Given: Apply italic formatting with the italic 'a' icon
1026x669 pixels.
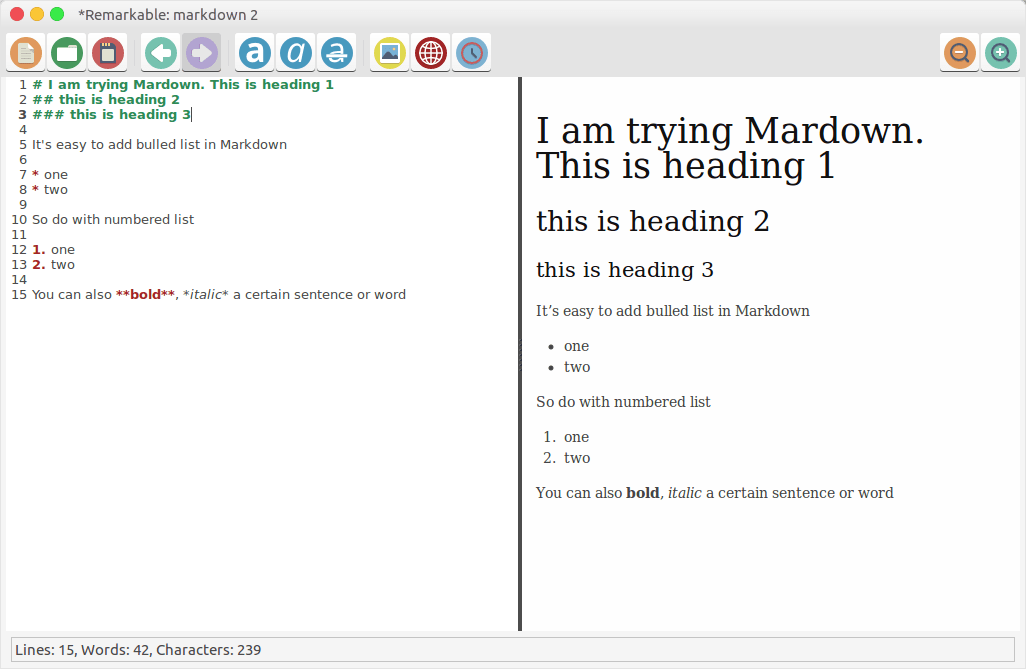Looking at the screenshot, I should (x=295, y=52).
